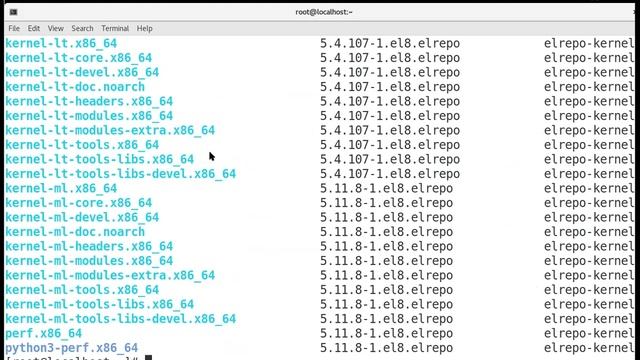Click the text kernel-ml-devel.x86_64
The height and width of the screenshot is (360, 640).
pyautogui.click(x=82, y=217)
